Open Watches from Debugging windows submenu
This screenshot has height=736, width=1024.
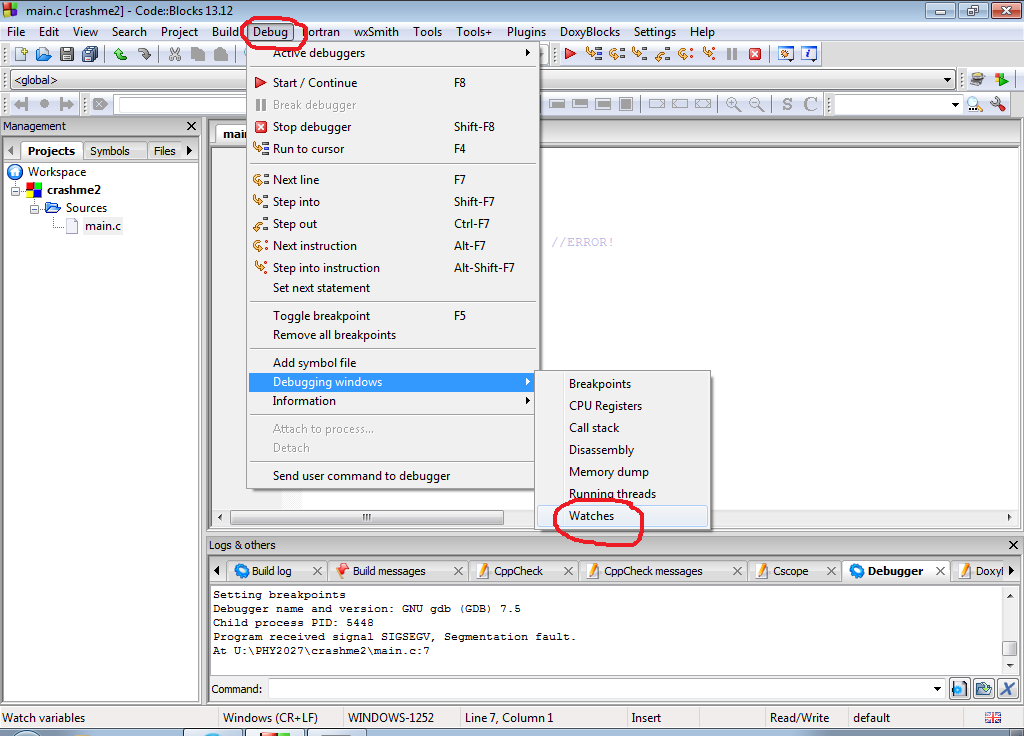click(x=622, y=516)
